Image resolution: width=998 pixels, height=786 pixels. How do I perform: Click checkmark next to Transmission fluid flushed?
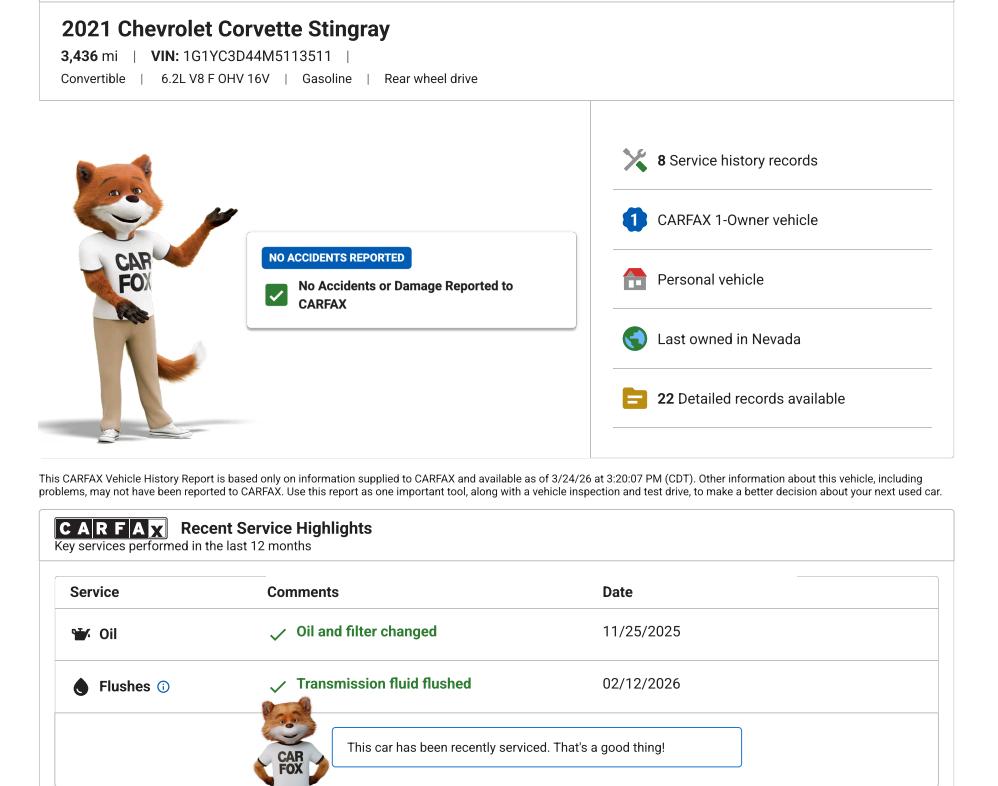278,687
